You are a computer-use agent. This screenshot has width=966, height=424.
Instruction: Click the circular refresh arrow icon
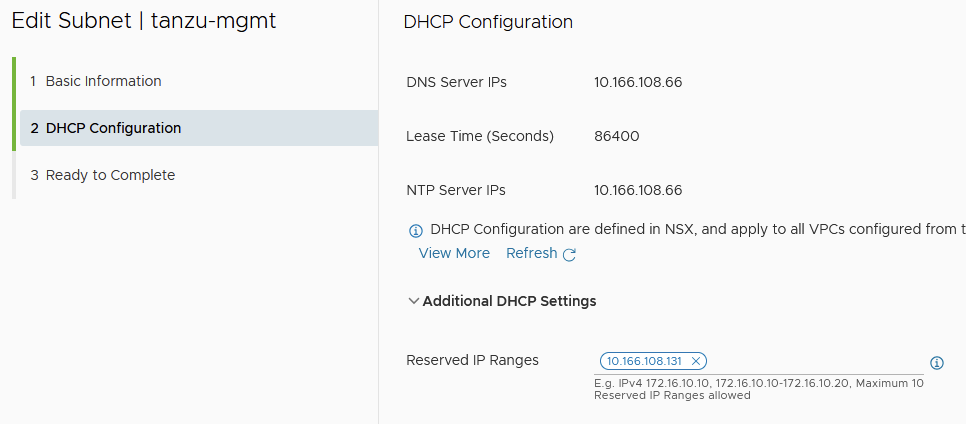click(569, 254)
